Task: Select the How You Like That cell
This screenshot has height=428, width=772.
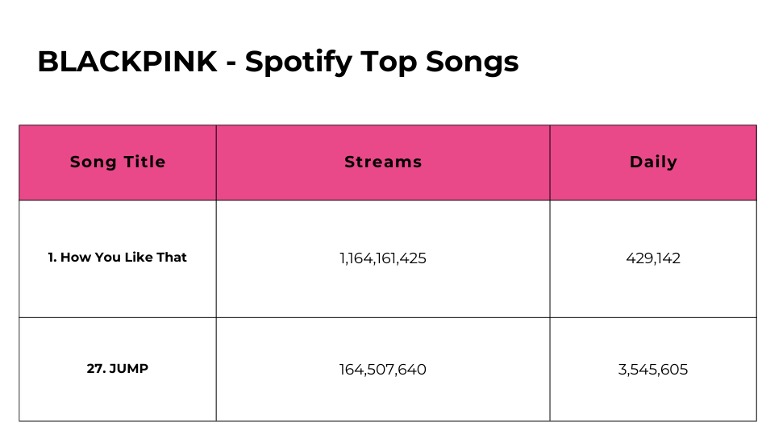Action: 117,257
